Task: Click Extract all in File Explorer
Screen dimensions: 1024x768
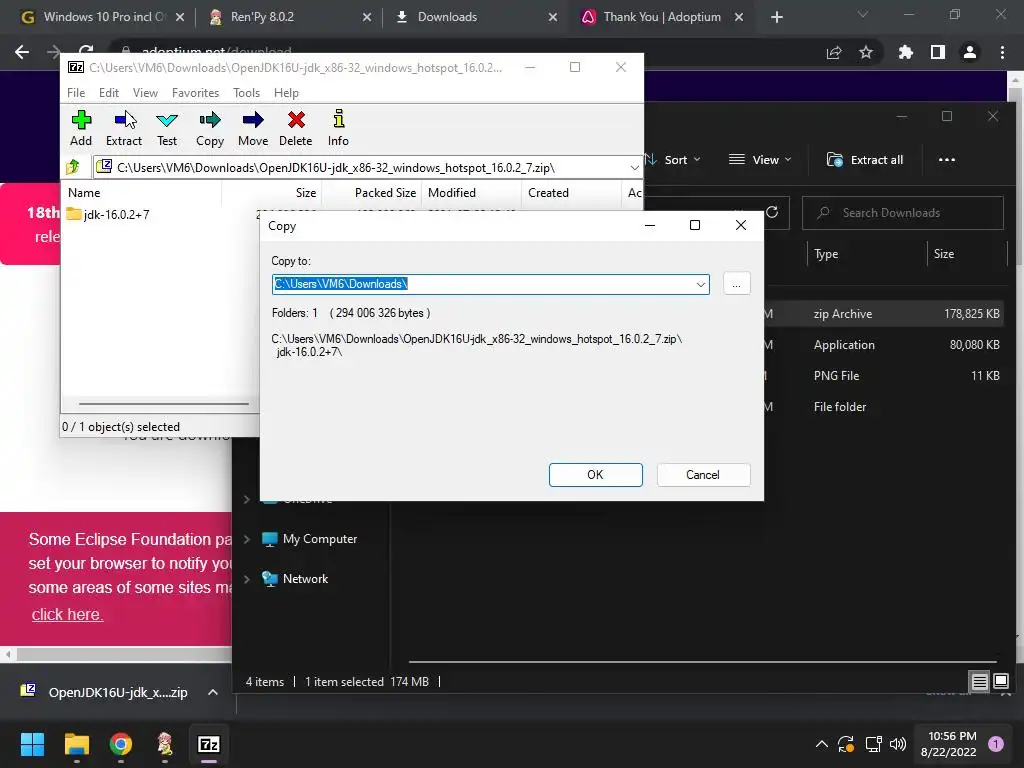Action: coord(865,160)
